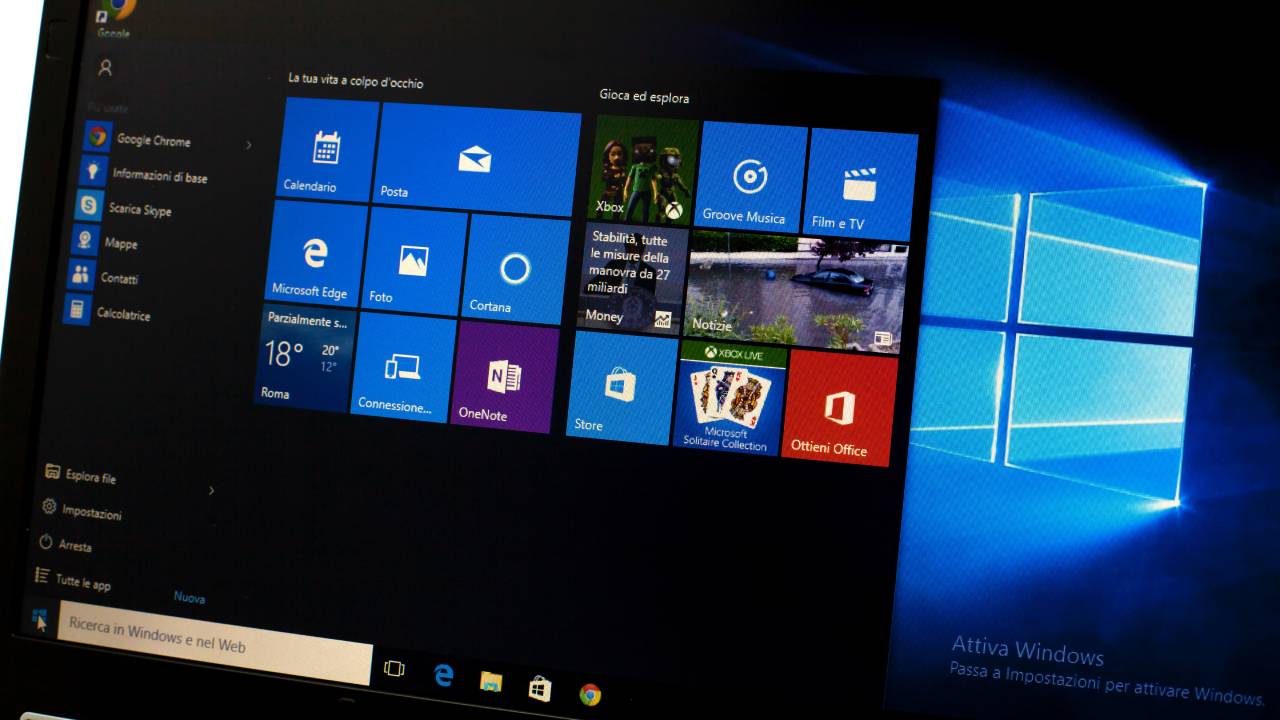Open the Roma weather tile

(x=305, y=358)
